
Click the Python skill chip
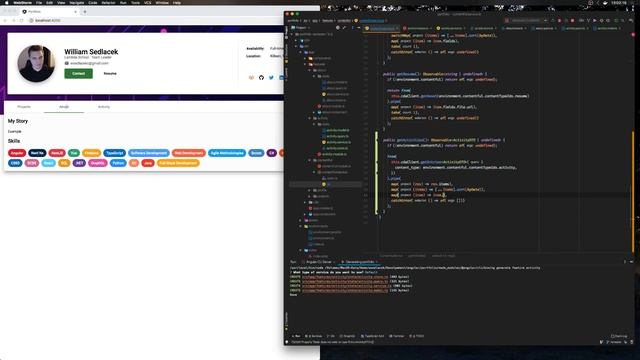coord(118,163)
